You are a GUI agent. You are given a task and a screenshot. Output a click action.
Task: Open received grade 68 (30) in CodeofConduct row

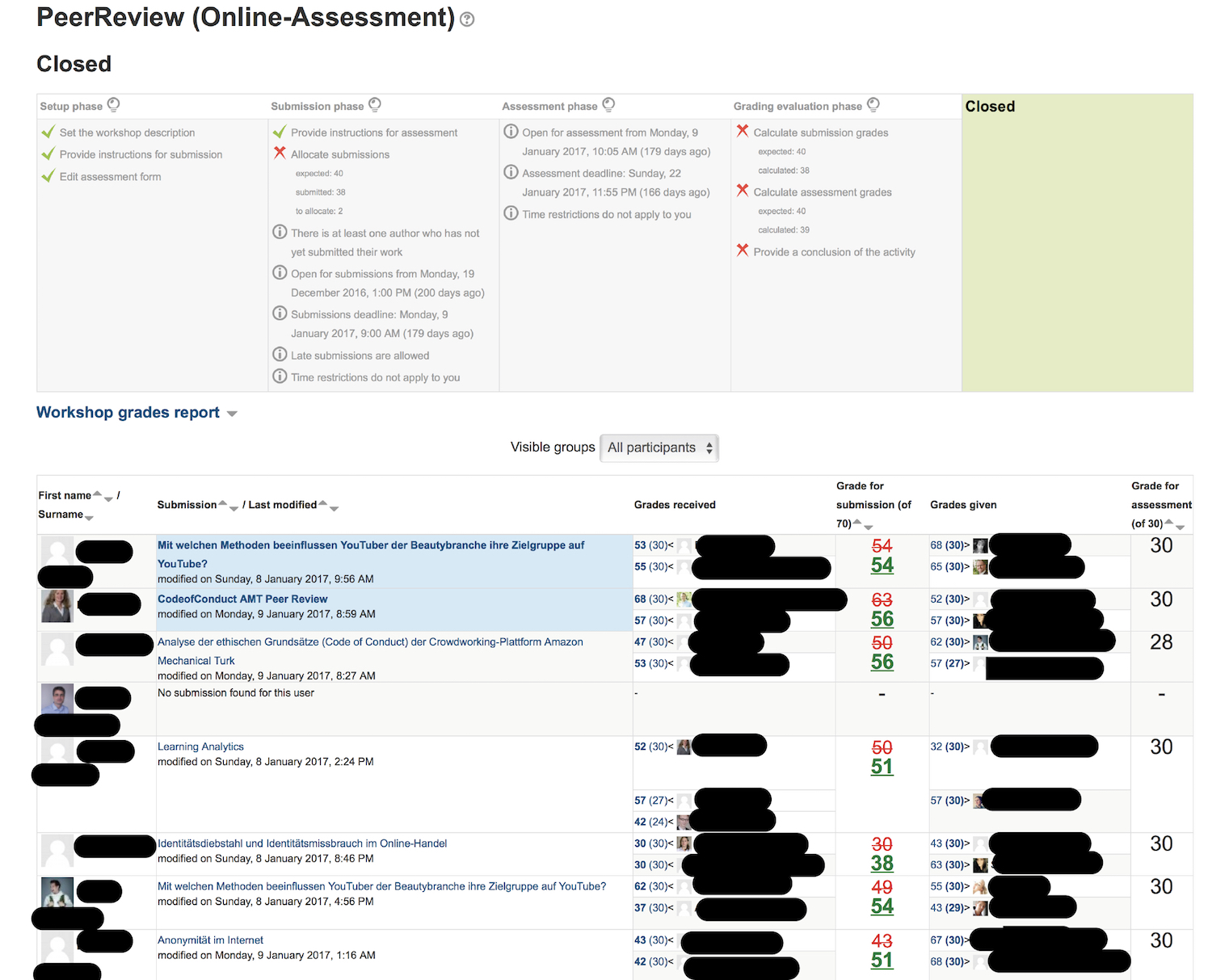pos(651,599)
